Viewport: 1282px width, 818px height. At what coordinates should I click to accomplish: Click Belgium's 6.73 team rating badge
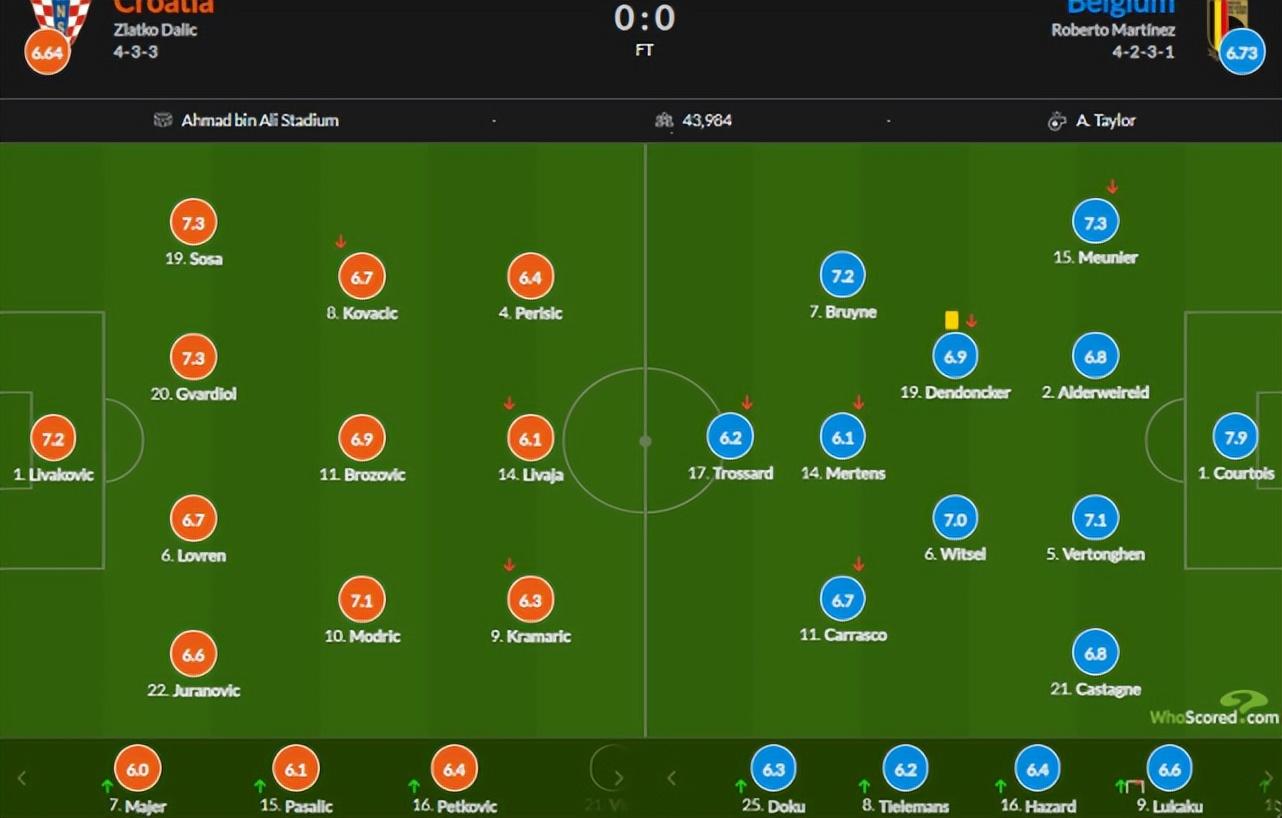[1241, 54]
